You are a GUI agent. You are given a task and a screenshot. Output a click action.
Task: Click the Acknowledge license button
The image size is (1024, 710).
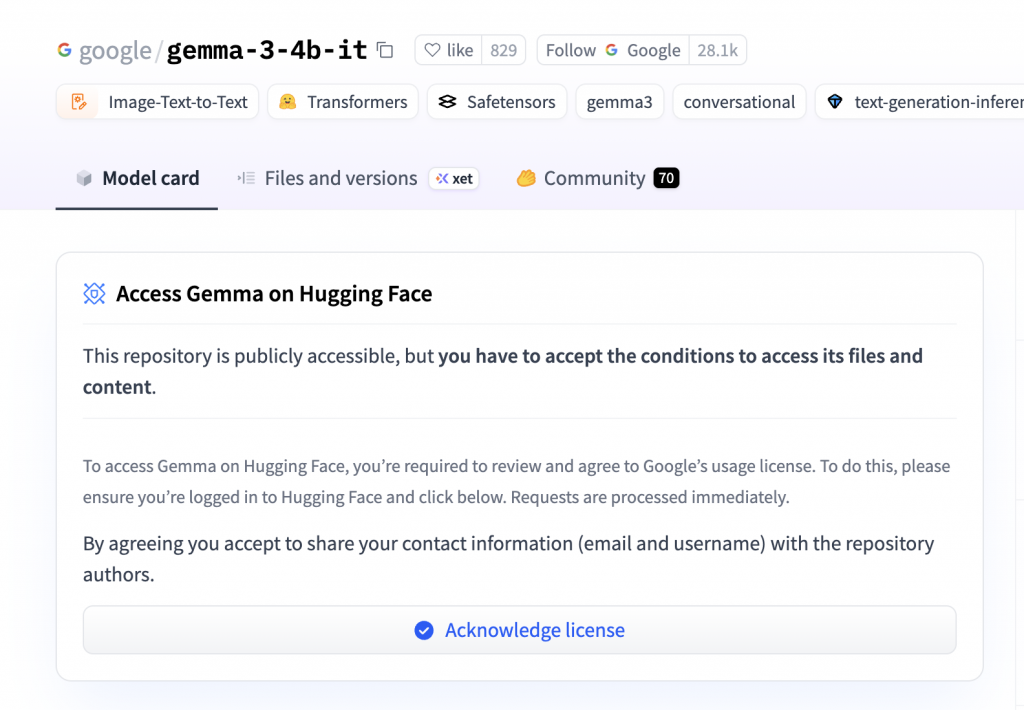[x=519, y=630]
